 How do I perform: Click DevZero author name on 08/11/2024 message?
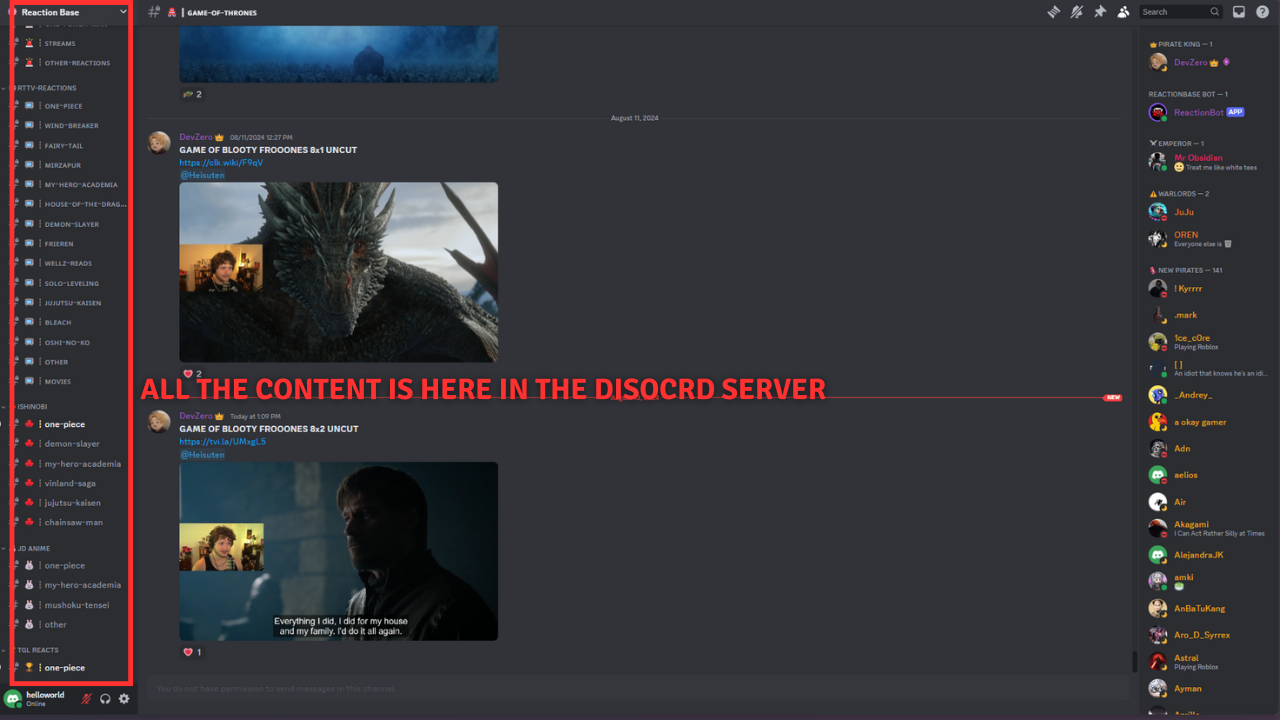click(195, 137)
